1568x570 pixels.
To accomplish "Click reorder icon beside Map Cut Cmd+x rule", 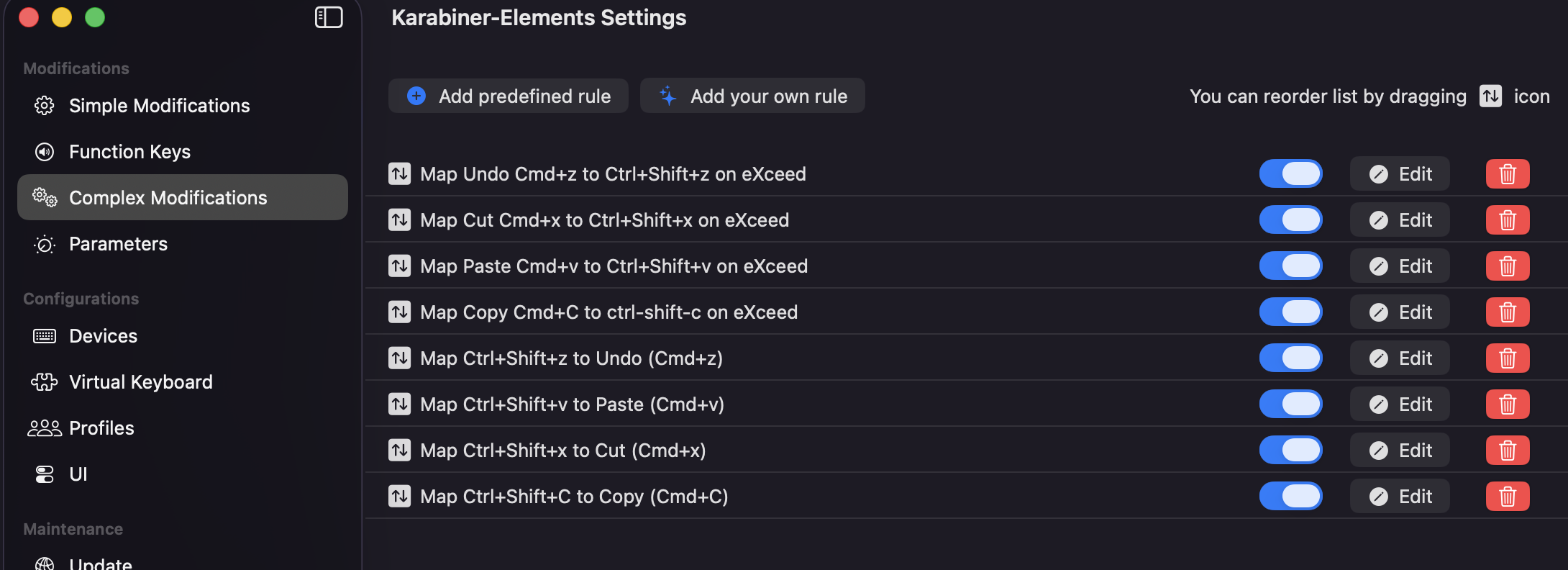I will pos(400,220).
